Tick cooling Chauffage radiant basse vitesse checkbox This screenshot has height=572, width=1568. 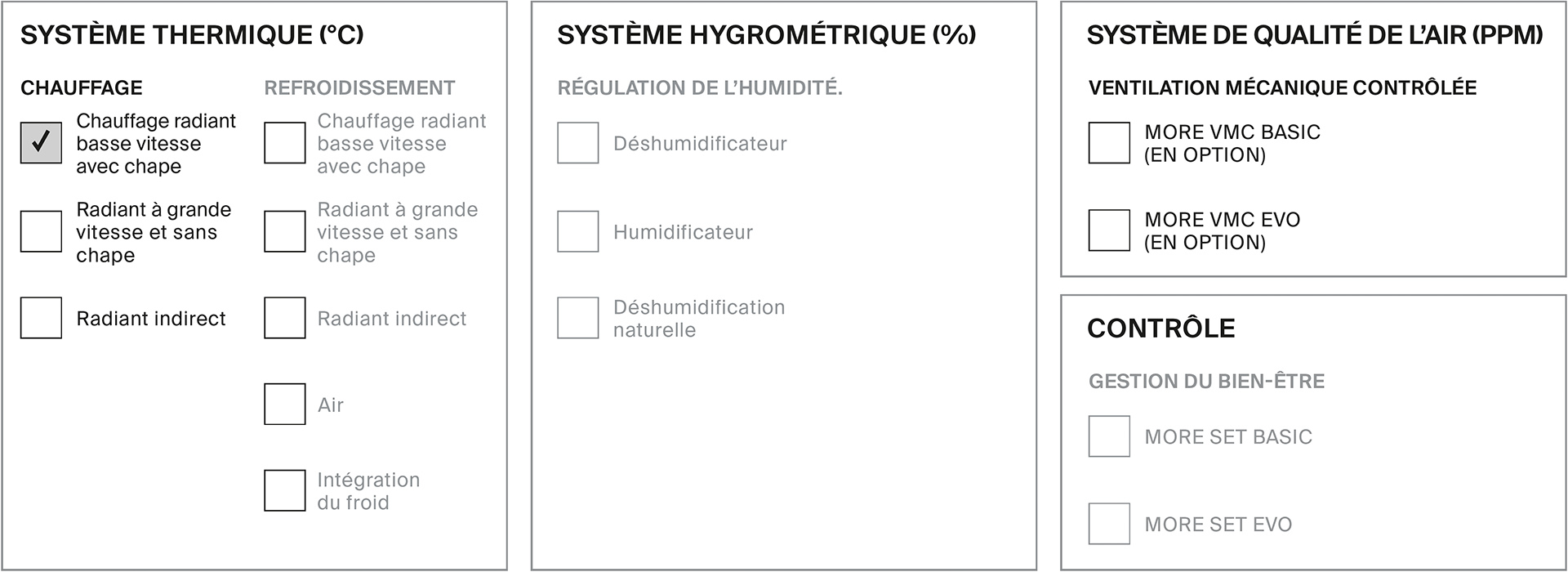click(x=285, y=143)
